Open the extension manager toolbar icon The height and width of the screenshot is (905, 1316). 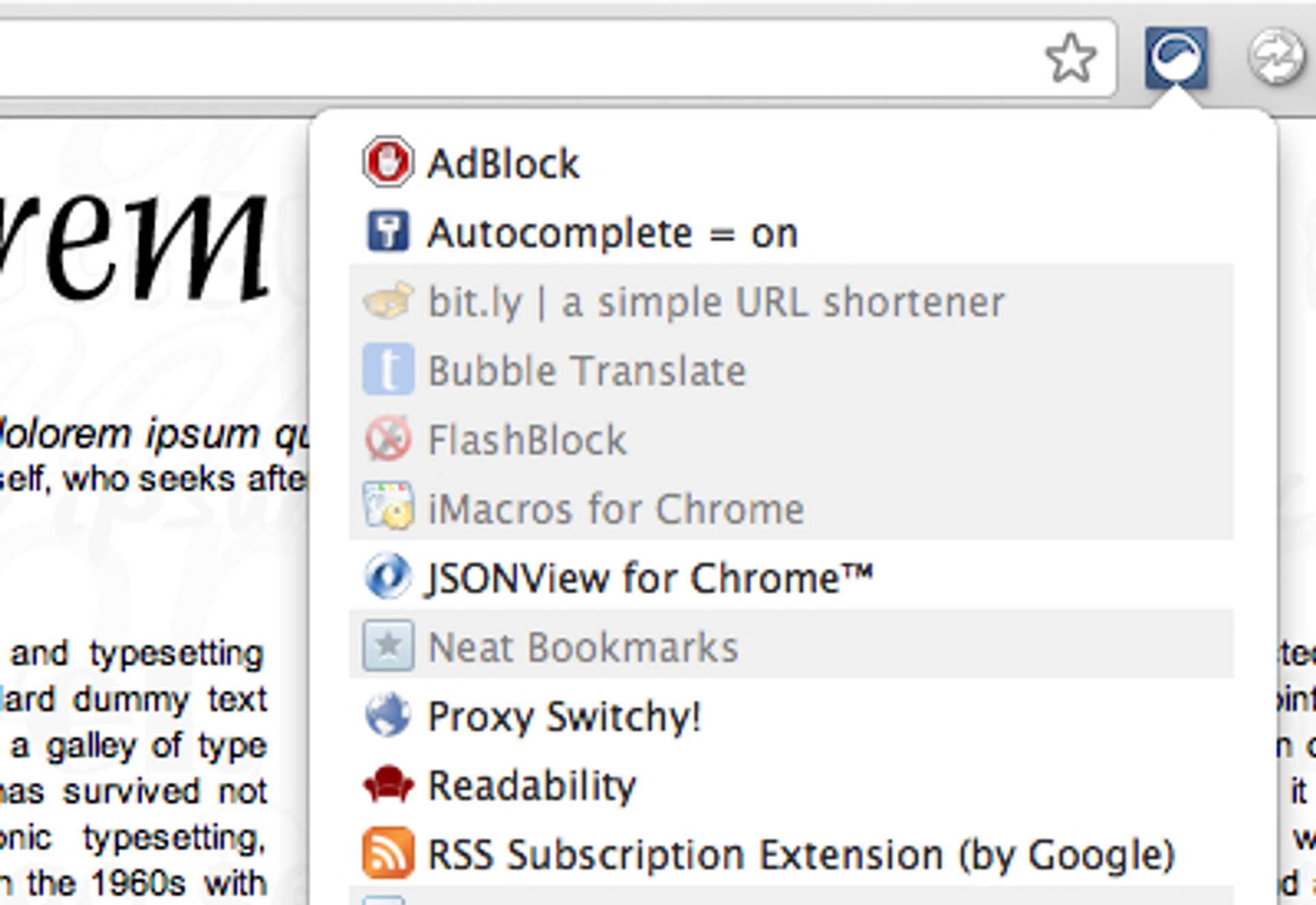1175,58
